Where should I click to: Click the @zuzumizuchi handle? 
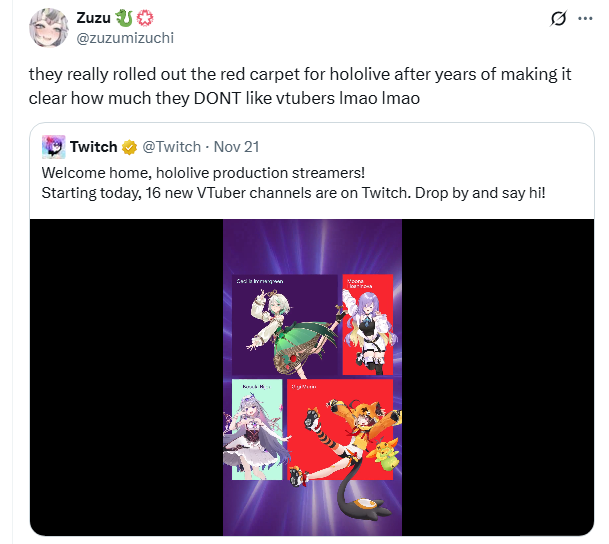click(x=122, y=38)
